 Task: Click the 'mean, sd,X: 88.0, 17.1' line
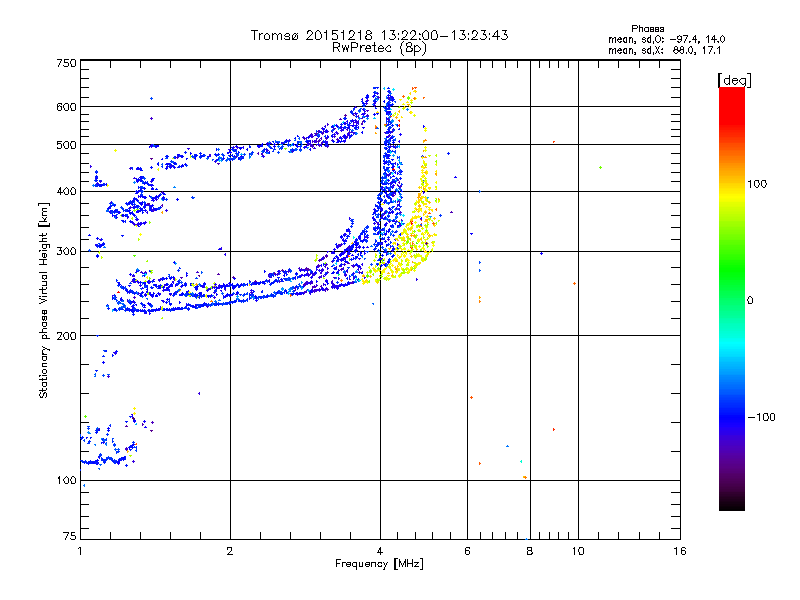(x=664, y=51)
